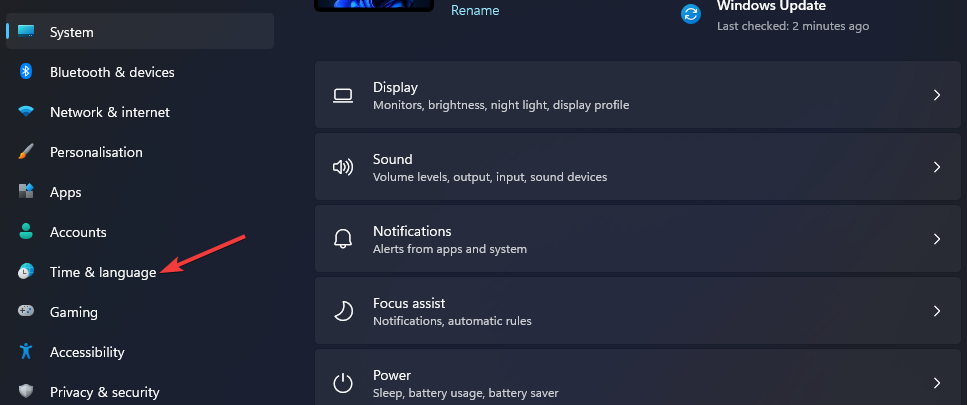The height and width of the screenshot is (405, 967).
Task: Click the Accessibility figure icon
Action: point(26,352)
